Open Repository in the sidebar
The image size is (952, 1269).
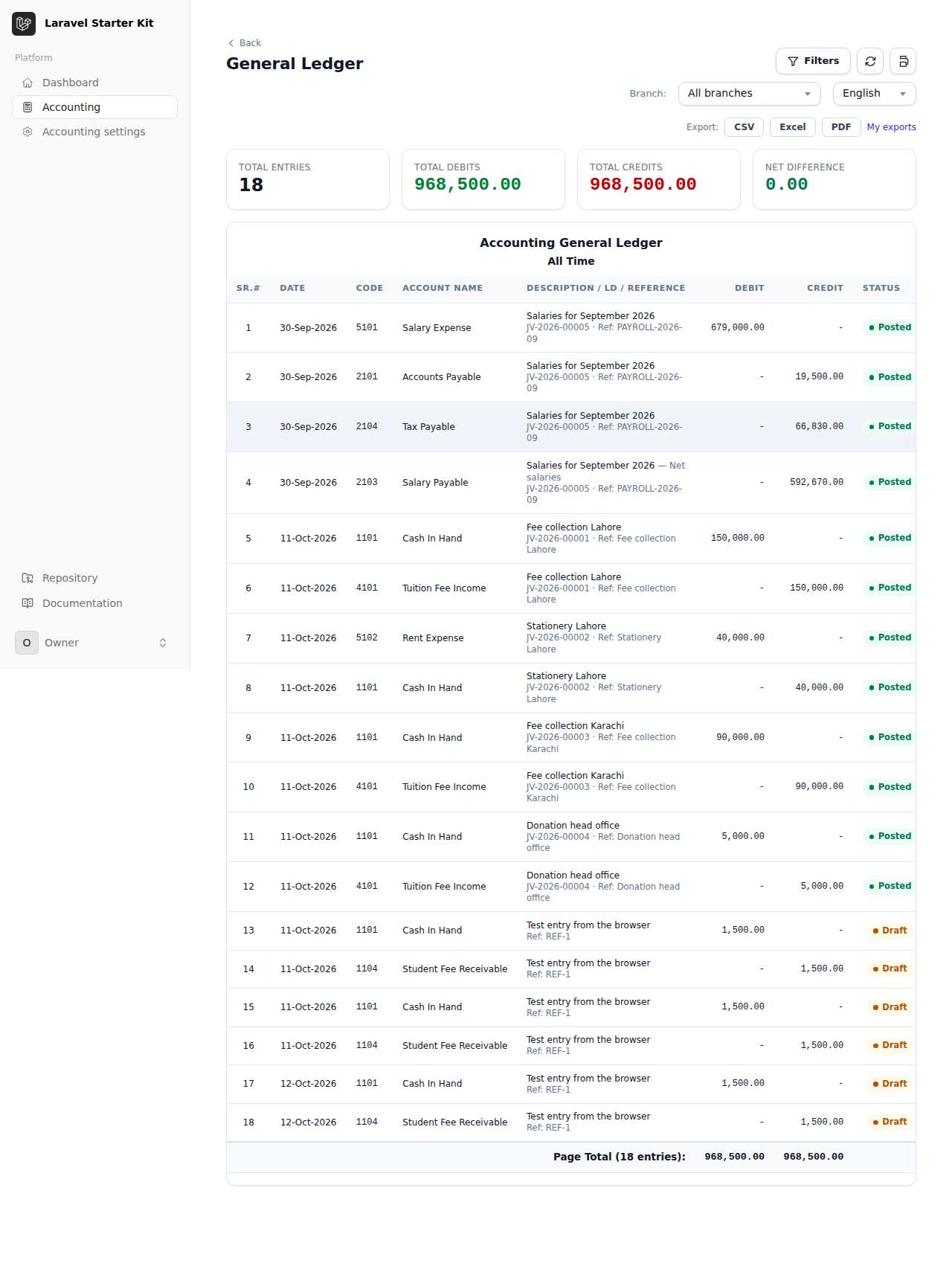click(94, 578)
